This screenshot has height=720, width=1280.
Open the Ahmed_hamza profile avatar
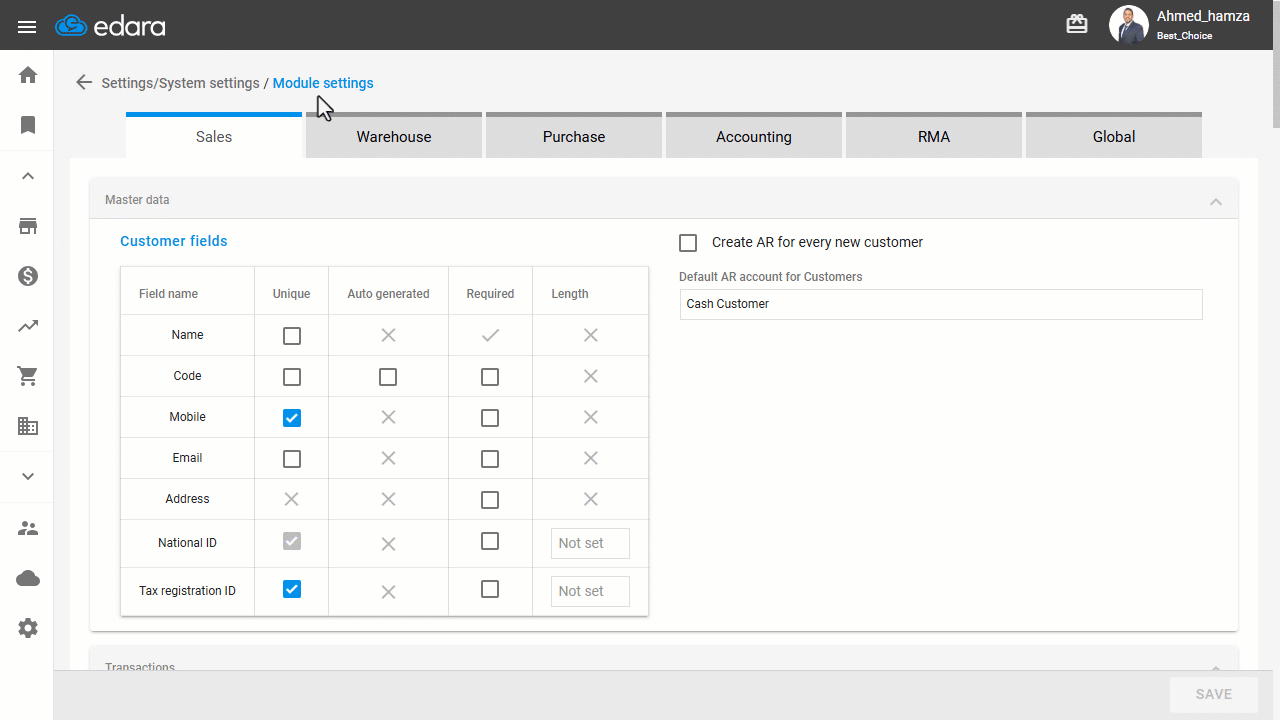pyautogui.click(x=1129, y=25)
